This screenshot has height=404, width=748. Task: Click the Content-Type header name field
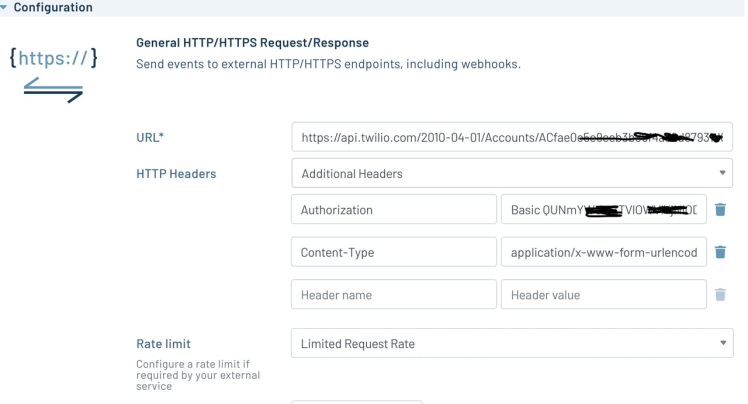coord(393,252)
